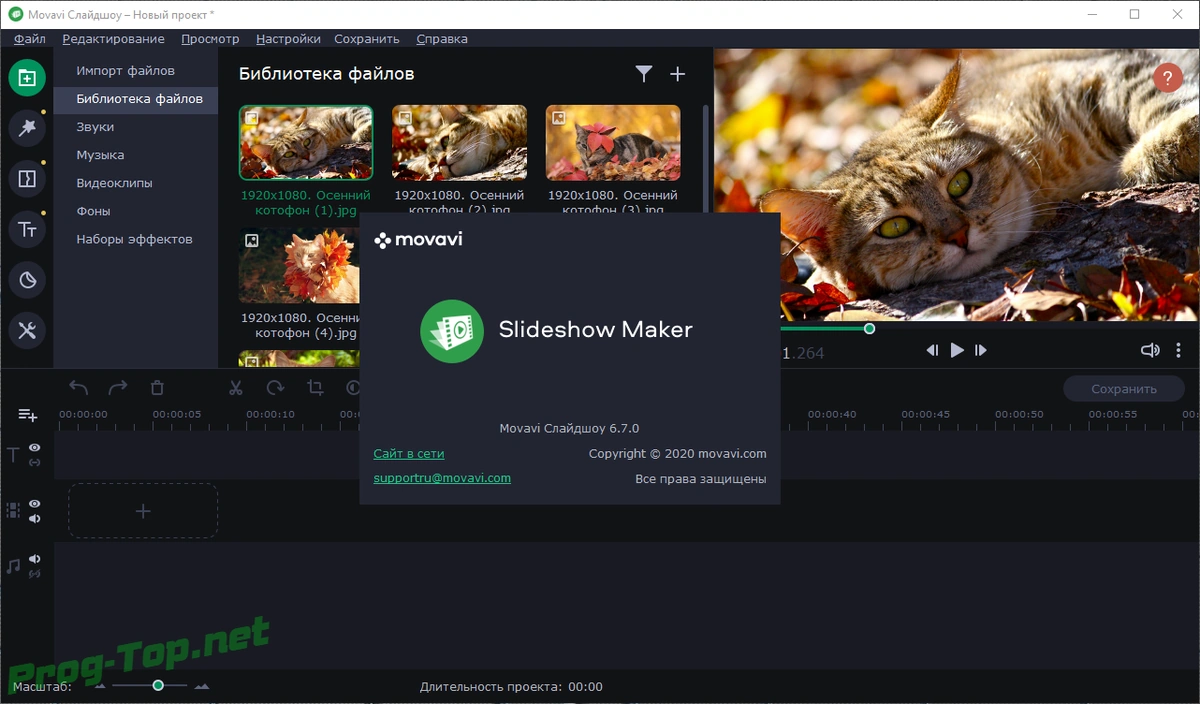Delete the selected clip with trash icon
The image size is (1200, 704).
click(157, 388)
